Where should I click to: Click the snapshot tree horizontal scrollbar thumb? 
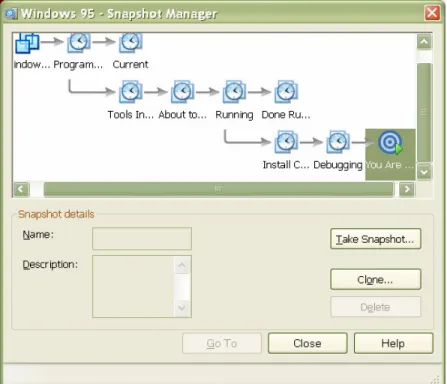(218, 189)
